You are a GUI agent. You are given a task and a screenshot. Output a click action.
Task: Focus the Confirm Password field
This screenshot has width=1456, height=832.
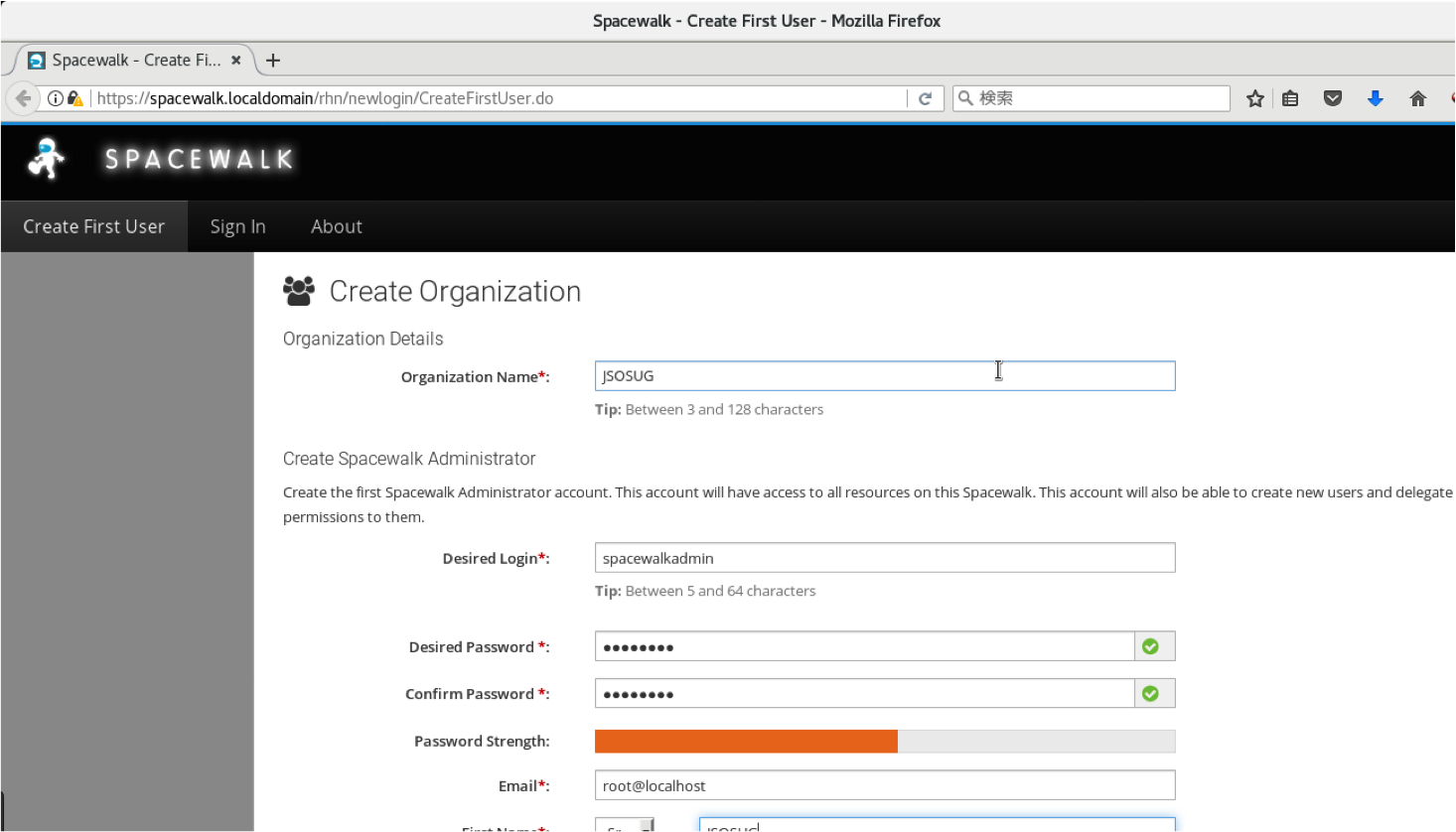tap(865, 693)
